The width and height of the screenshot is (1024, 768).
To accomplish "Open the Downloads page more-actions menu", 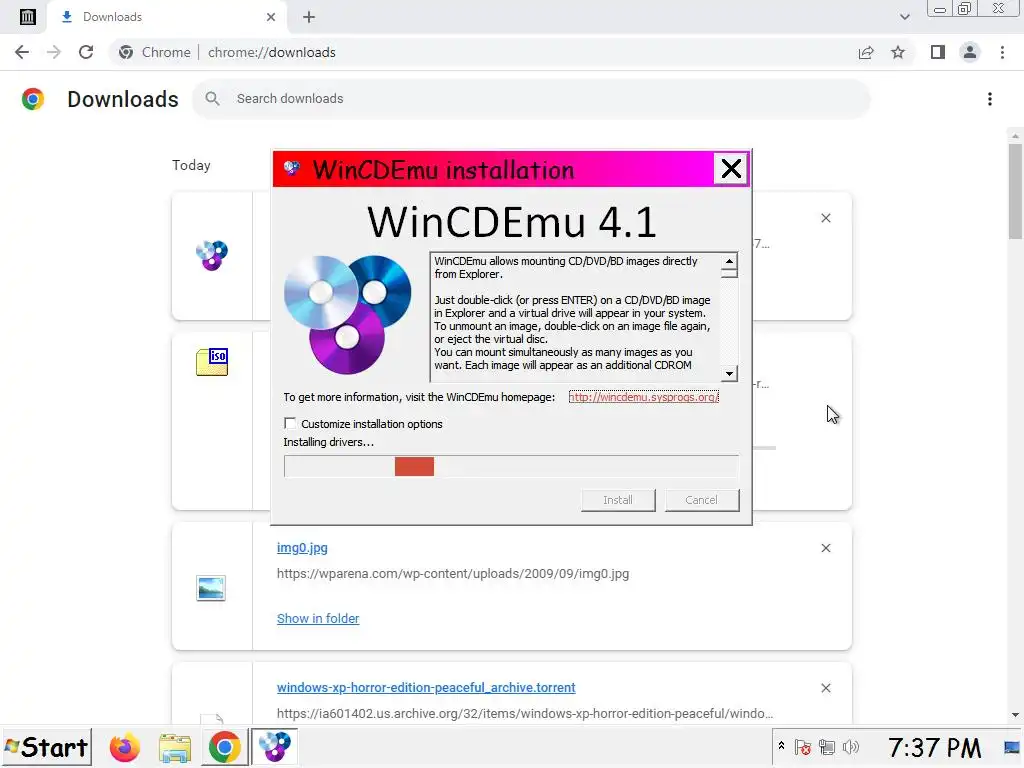I will 990,99.
